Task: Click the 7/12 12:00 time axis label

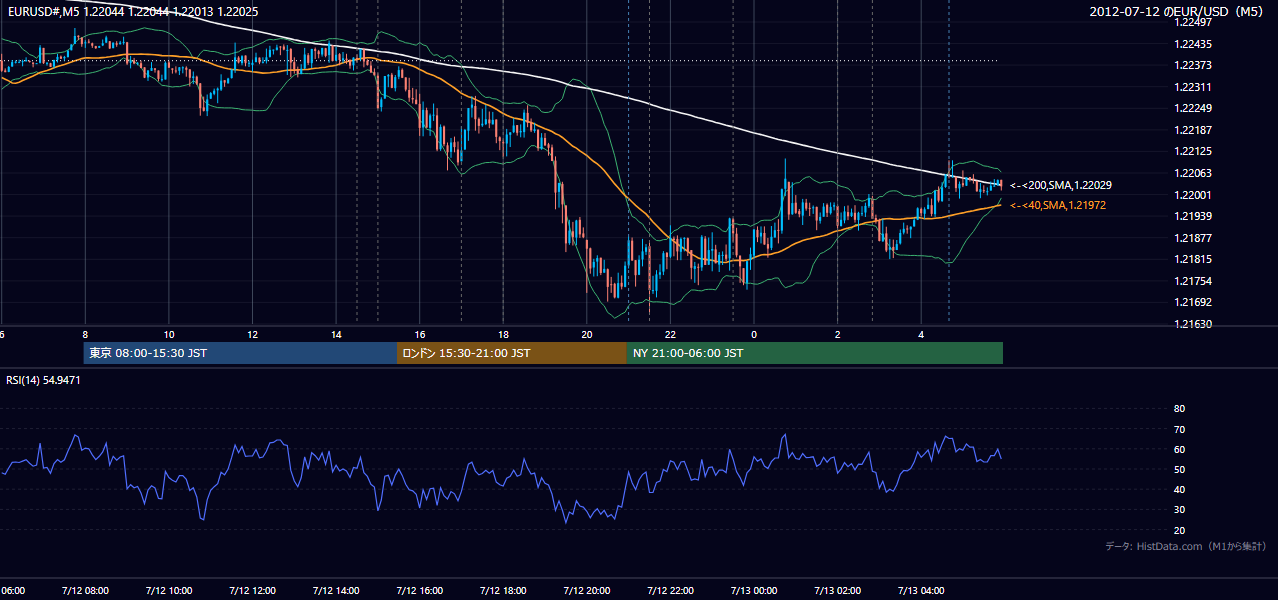Action: 252,590
